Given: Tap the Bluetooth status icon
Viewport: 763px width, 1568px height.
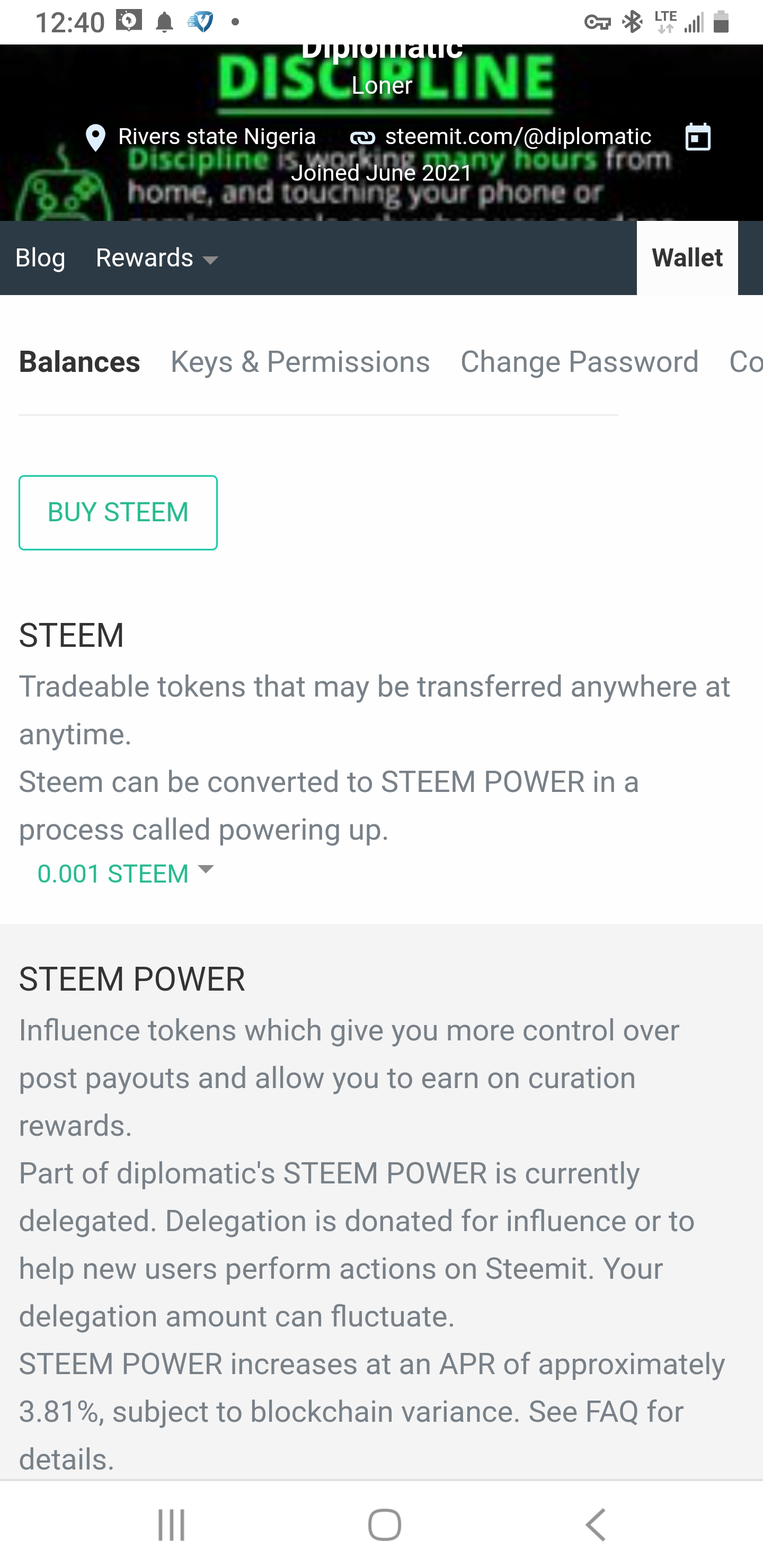Looking at the screenshot, I should click(633, 23).
